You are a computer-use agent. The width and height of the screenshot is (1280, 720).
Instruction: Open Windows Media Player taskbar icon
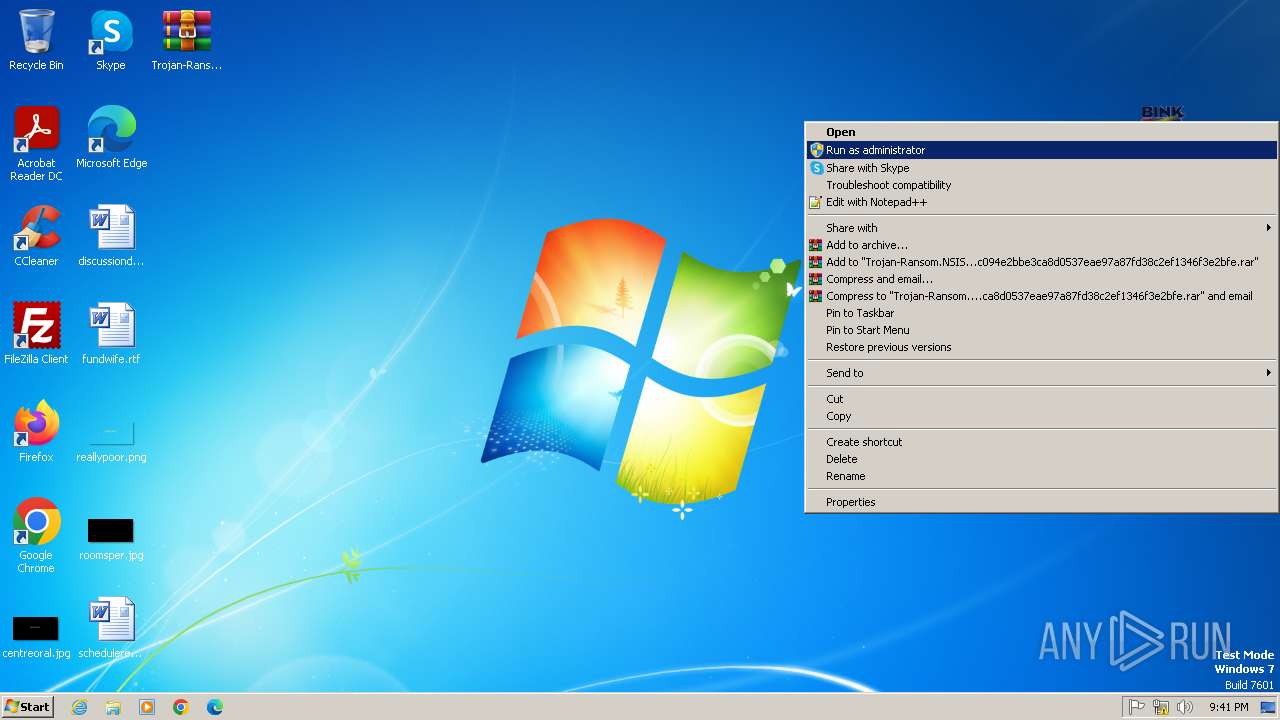[147, 707]
